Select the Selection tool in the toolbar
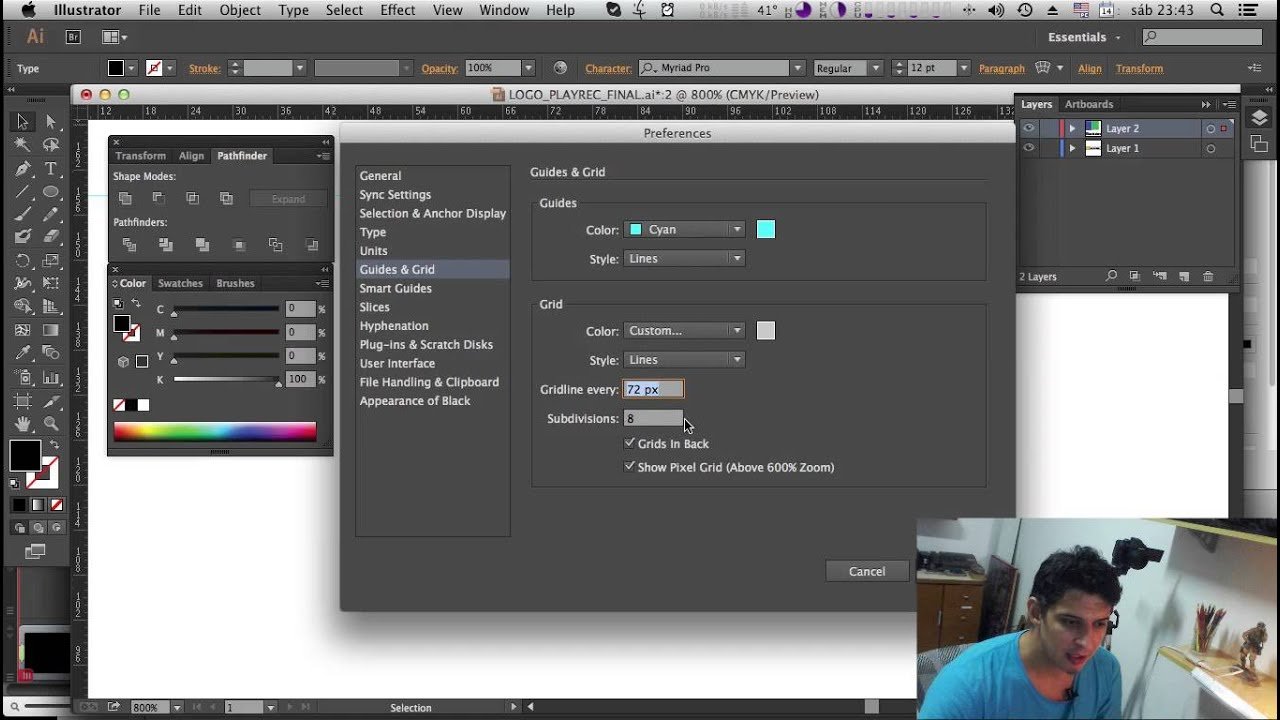The height and width of the screenshot is (720, 1280). point(22,121)
